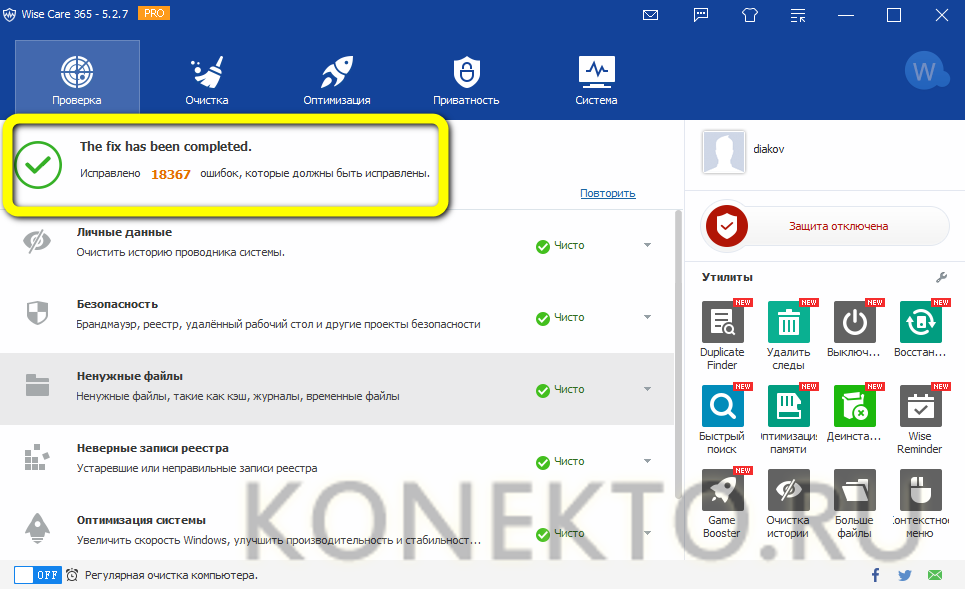965x589 pixels.
Task: Click the Чисто status for Безопасность
Action: 560,318
